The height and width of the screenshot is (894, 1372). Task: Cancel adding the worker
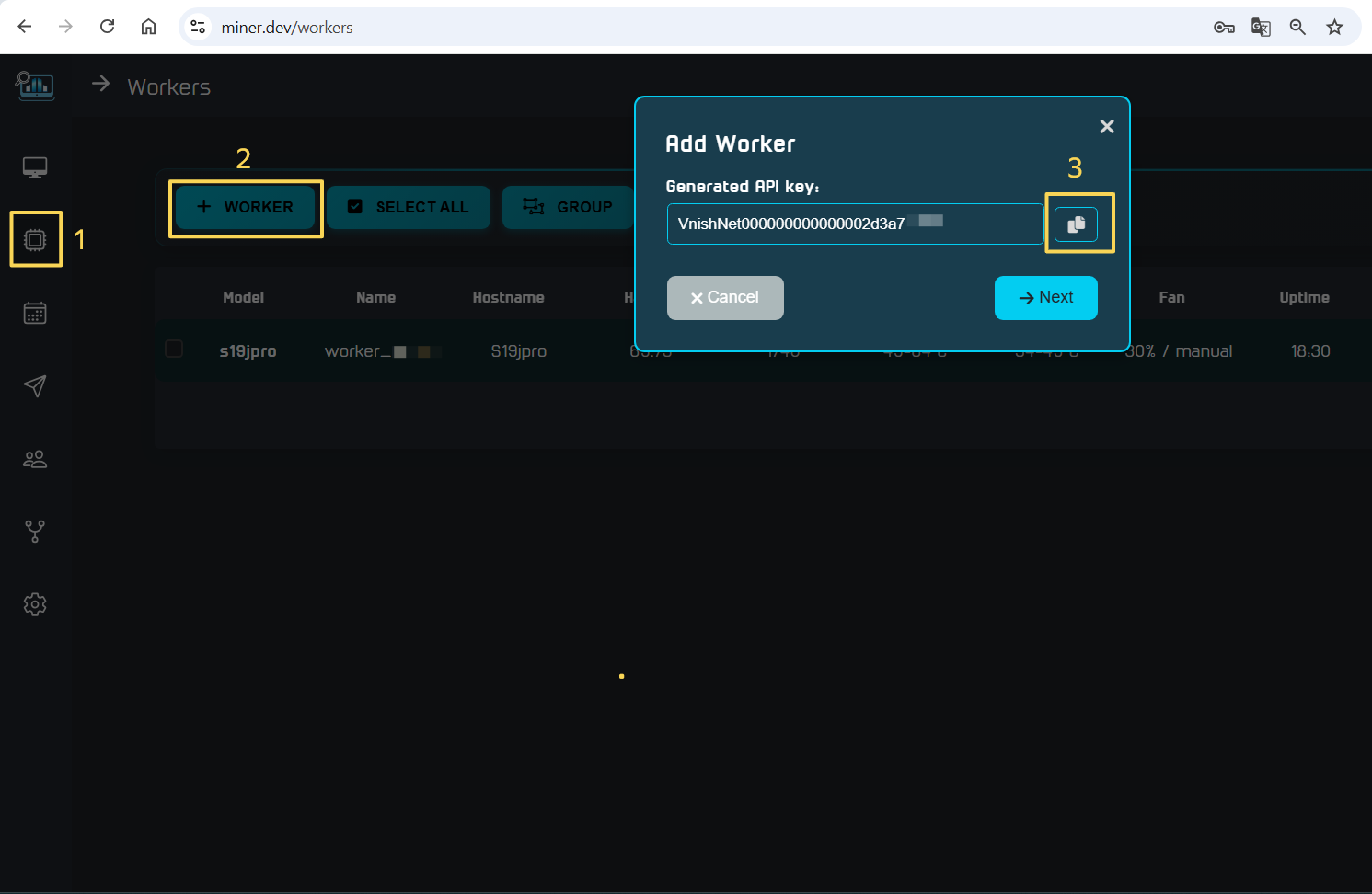725,298
